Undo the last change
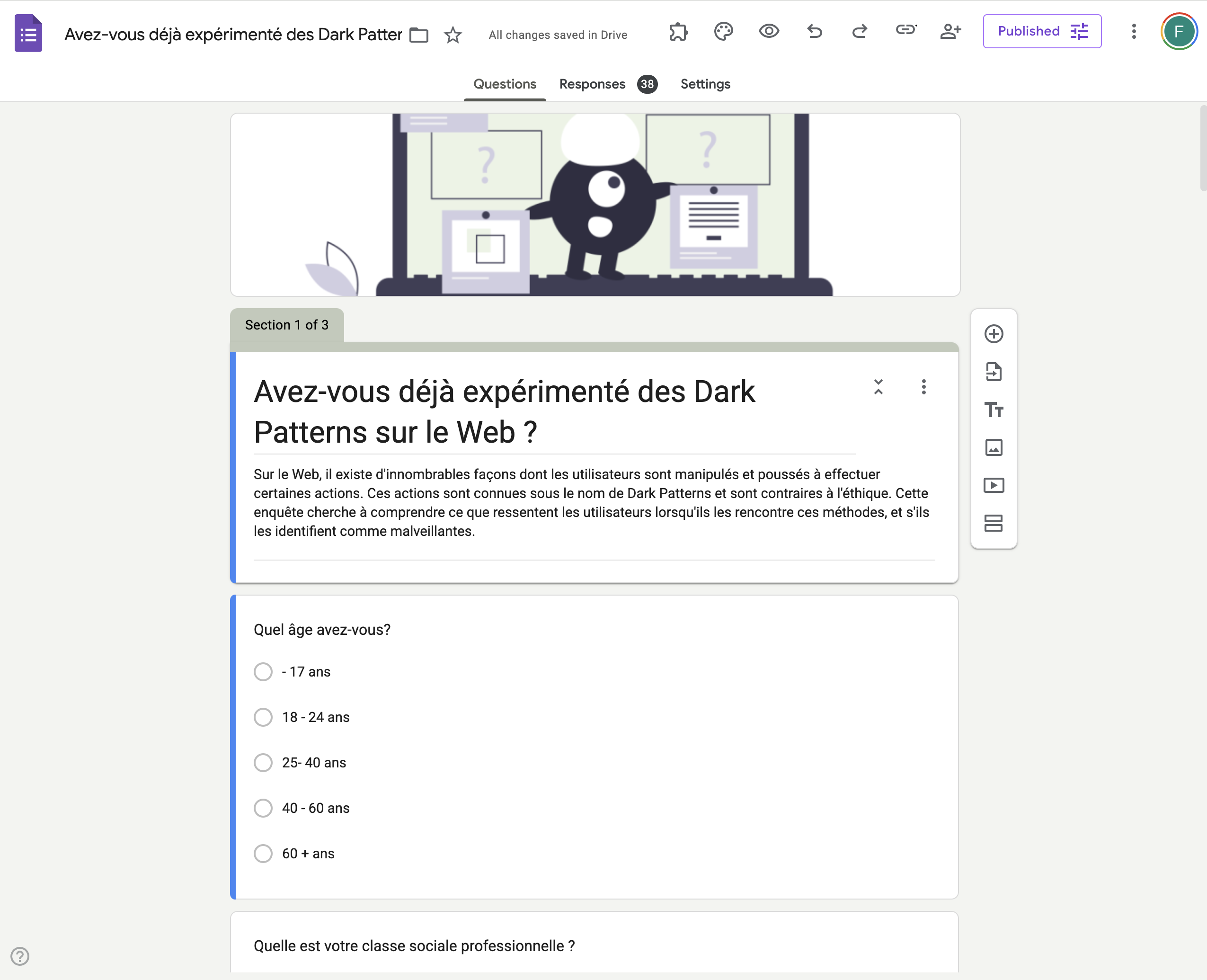 (814, 32)
